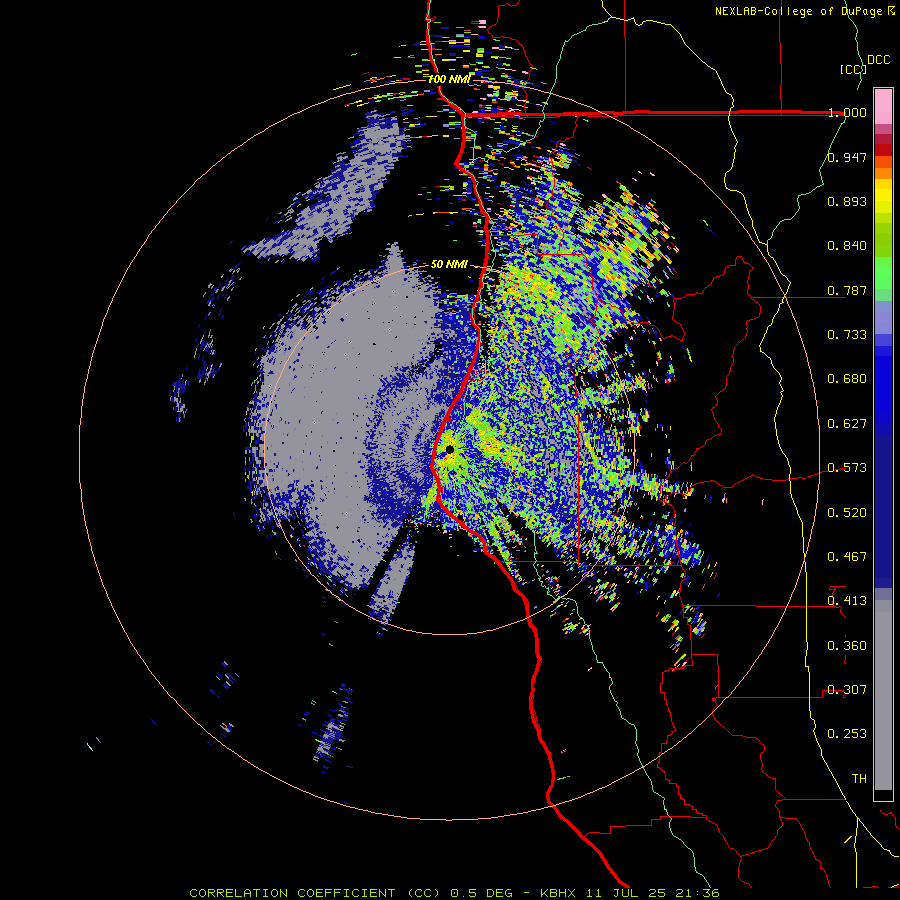Click the 0.893 scale value
The height and width of the screenshot is (900, 900).
(847, 201)
